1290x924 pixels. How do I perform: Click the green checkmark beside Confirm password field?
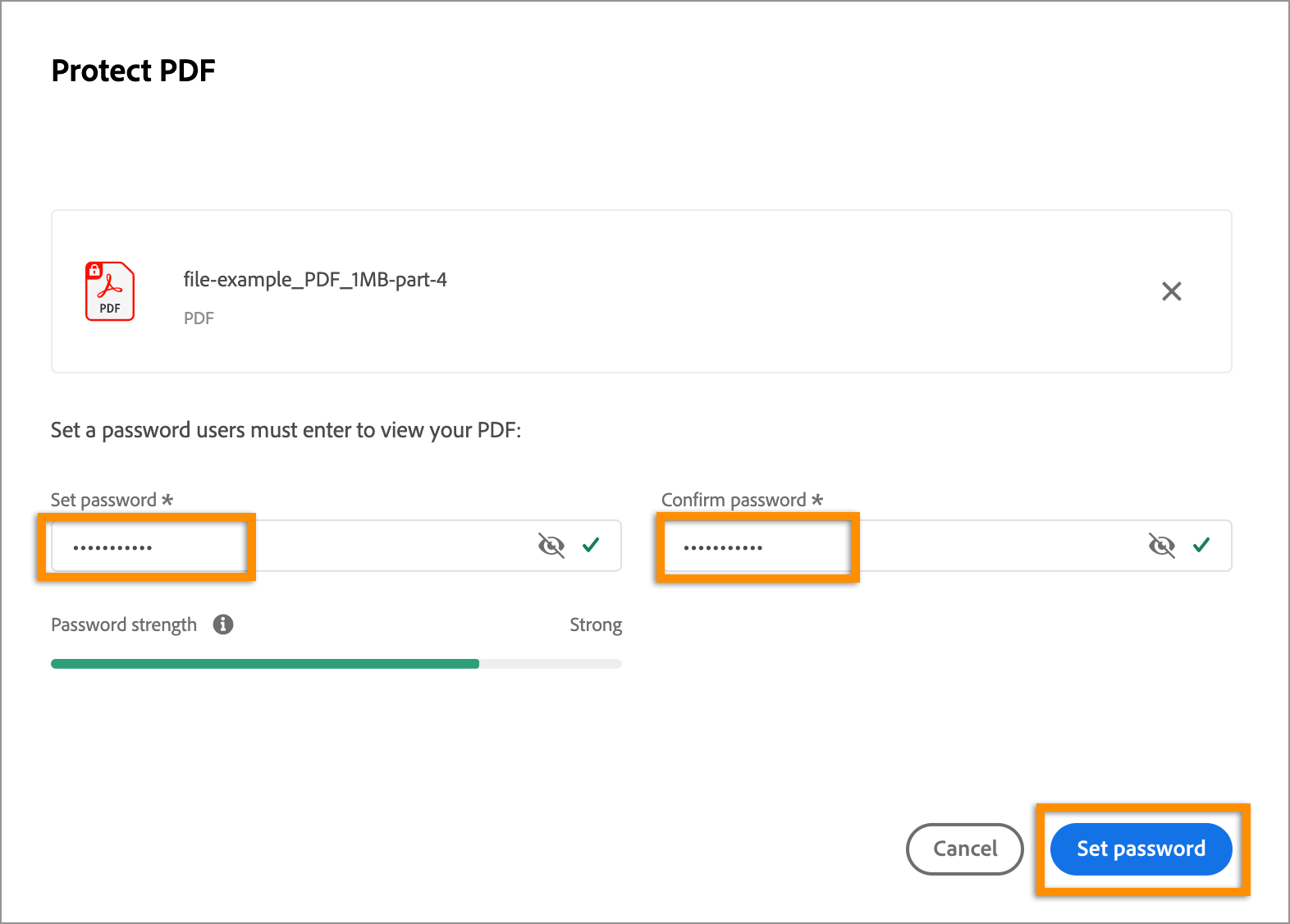1202,545
